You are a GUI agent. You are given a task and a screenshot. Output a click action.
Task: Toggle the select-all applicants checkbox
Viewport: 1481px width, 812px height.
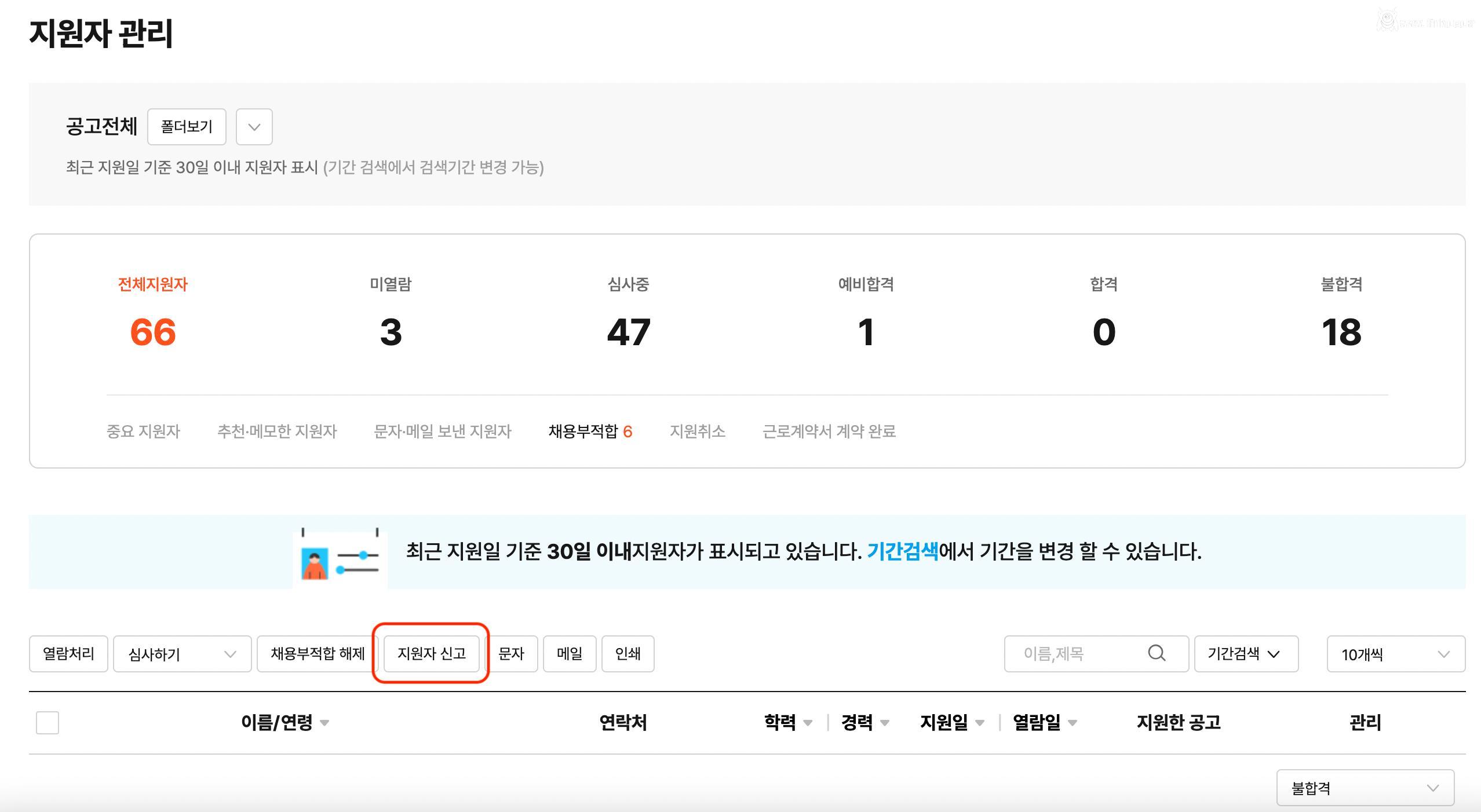point(48,723)
